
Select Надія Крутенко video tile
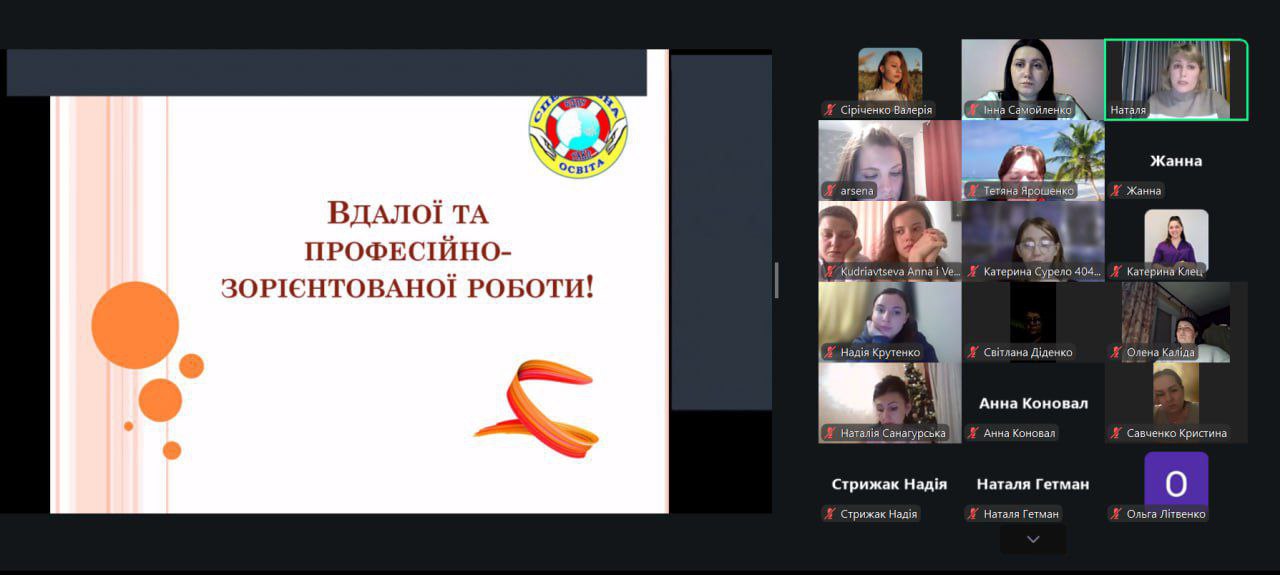889,320
